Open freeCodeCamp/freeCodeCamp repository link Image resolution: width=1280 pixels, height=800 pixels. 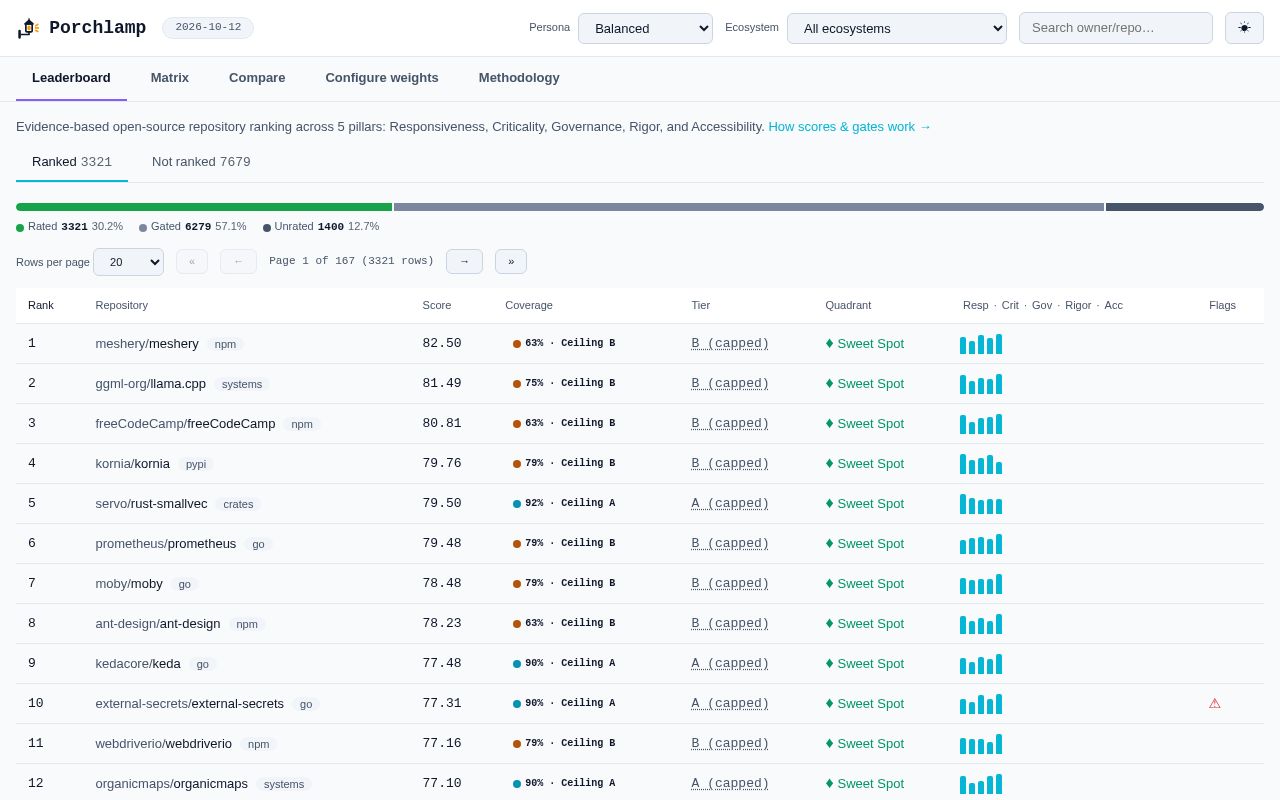pos(185,424)
